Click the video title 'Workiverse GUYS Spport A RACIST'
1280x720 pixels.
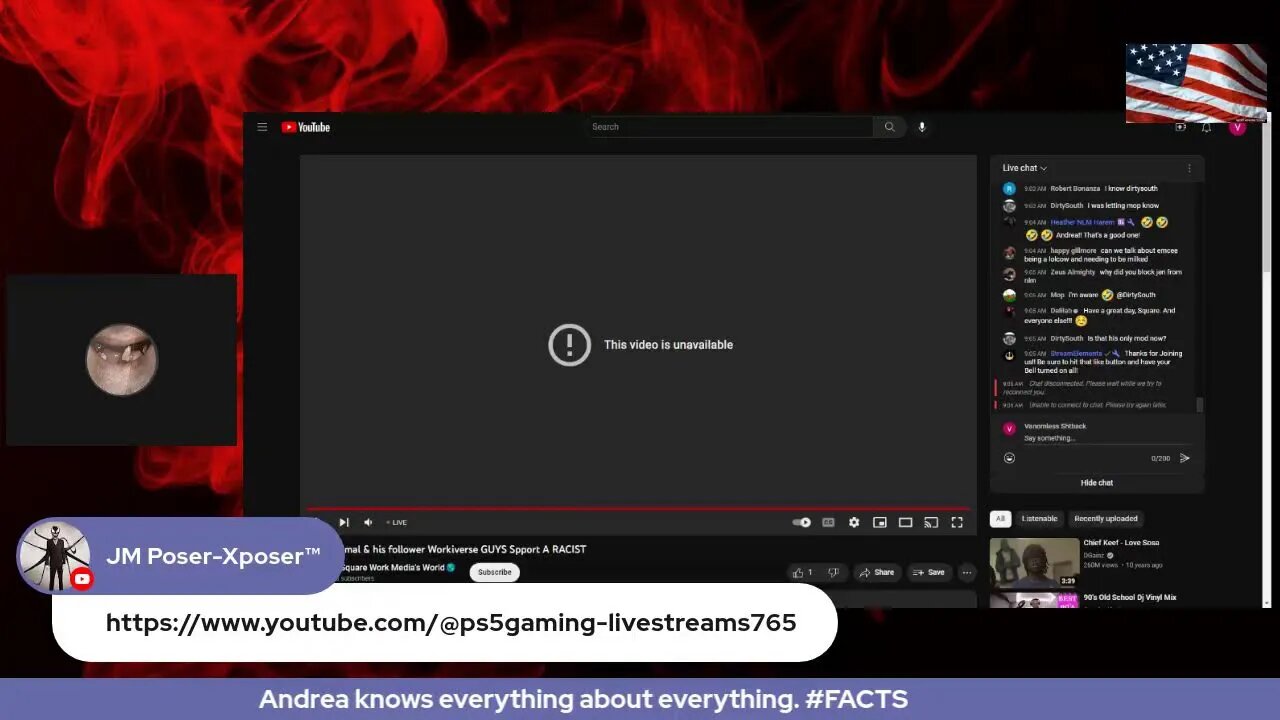[507, 549]
